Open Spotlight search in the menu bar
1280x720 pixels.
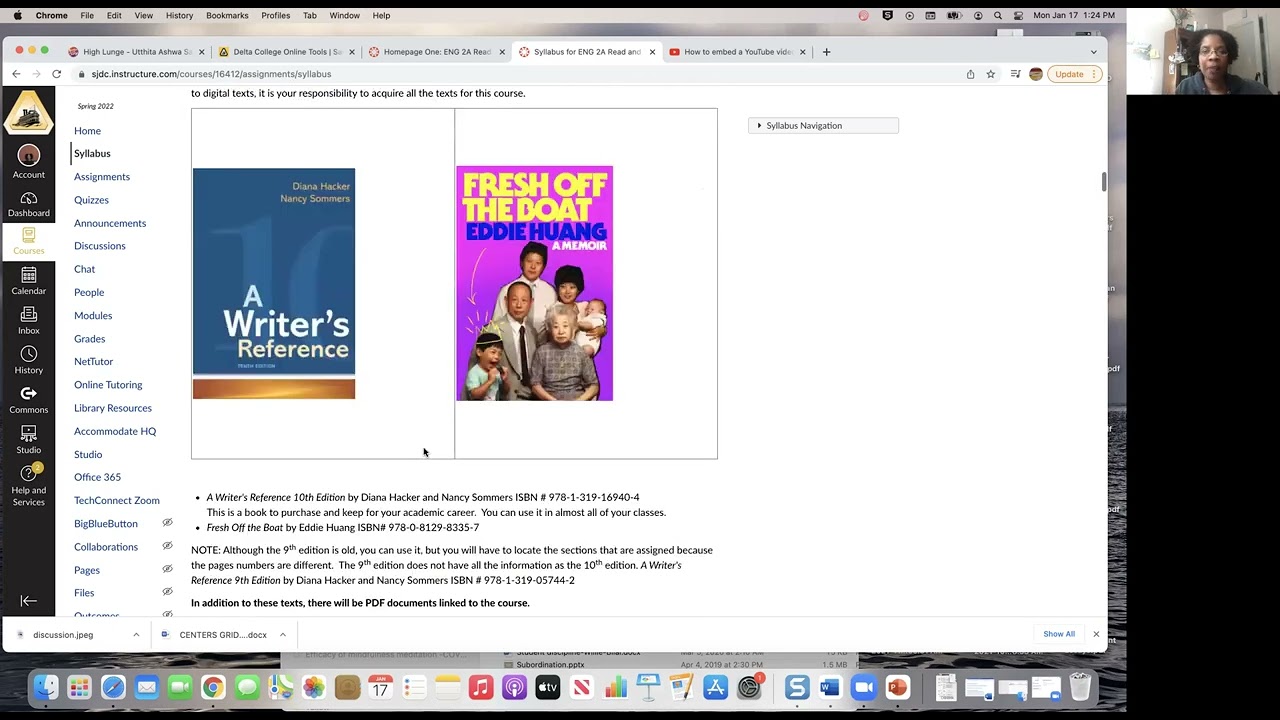(x=998, y=15)
